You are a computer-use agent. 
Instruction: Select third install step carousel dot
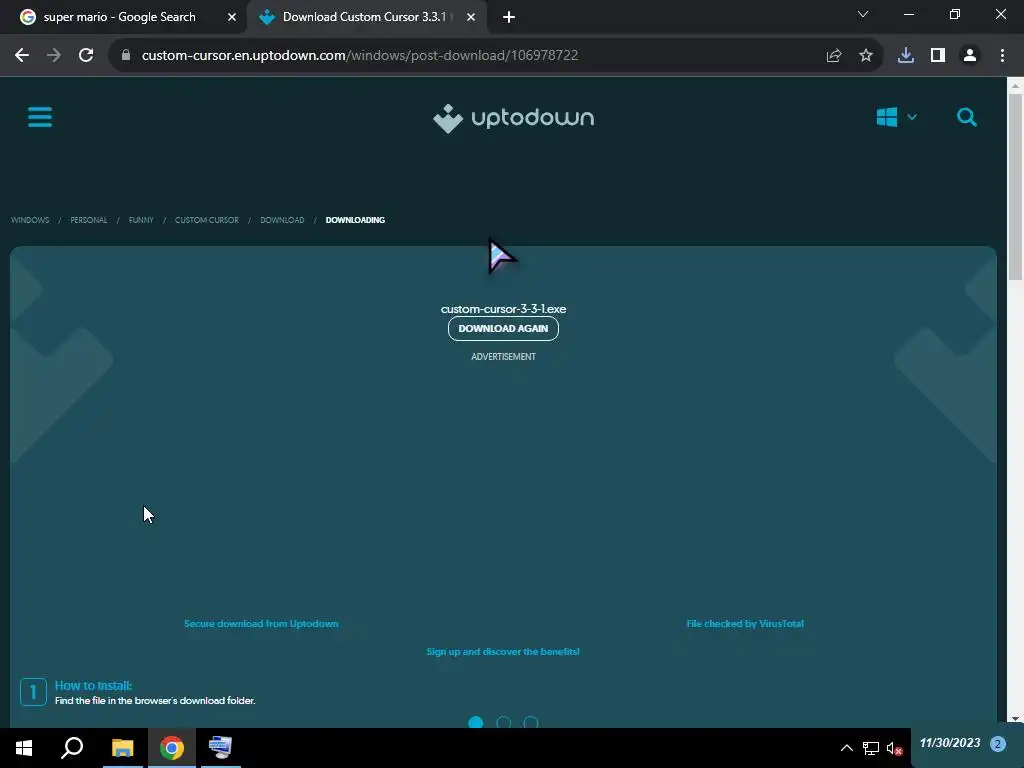click(x=531, y=722)
